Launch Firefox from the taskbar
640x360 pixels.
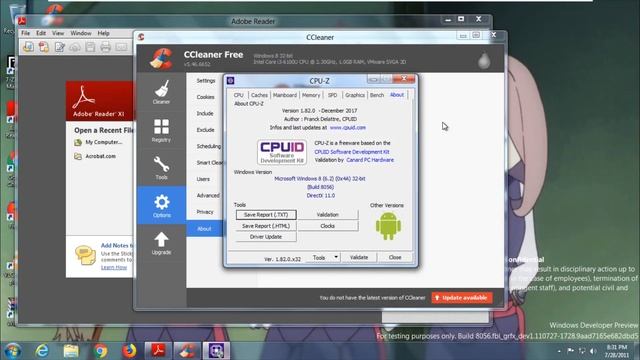(129, 351)
